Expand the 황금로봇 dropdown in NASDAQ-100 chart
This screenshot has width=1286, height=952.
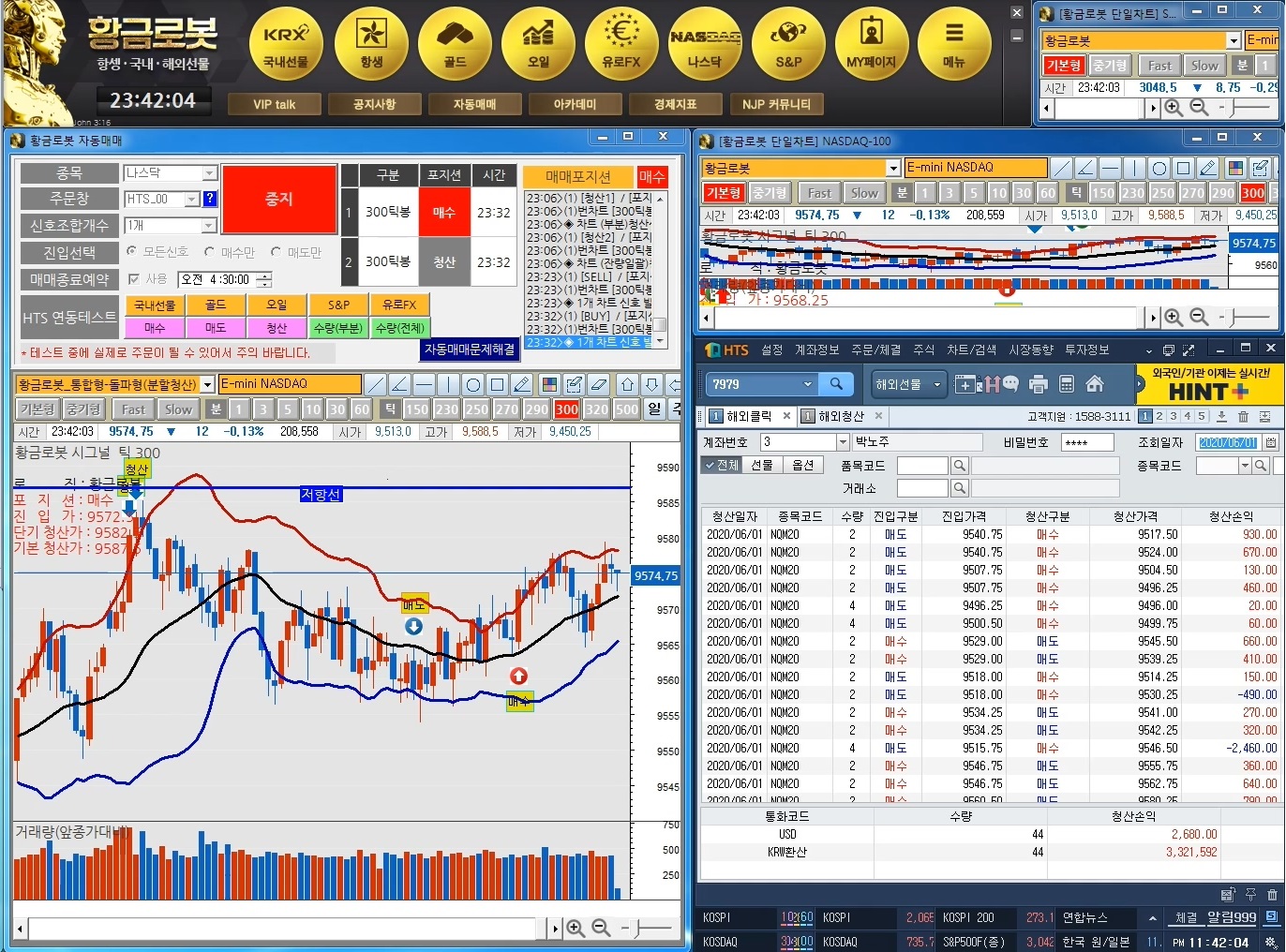tap(892, 168)
